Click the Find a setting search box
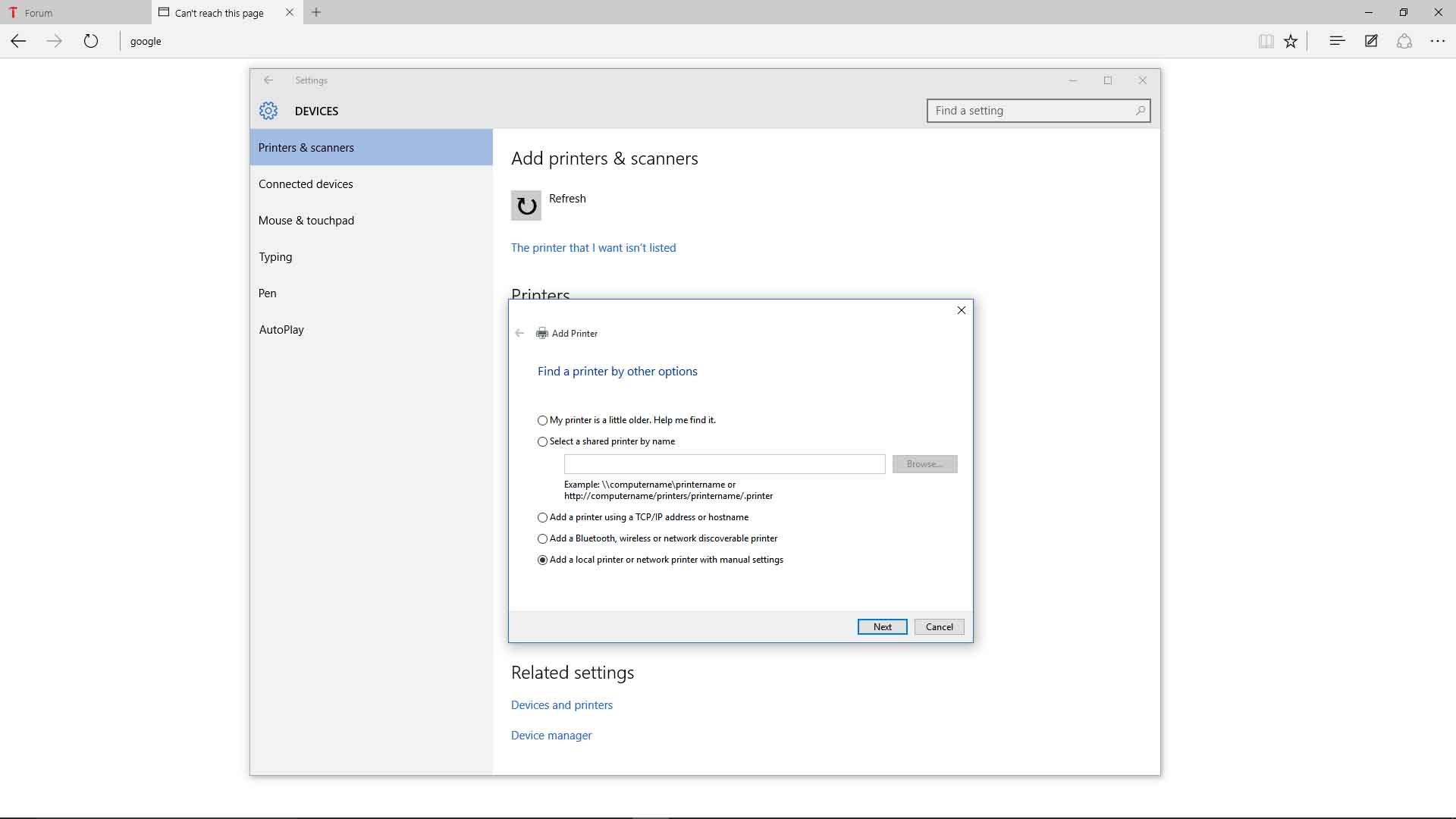The width and height of the screenshot is (1456, 819). [x=1031, y=111]
